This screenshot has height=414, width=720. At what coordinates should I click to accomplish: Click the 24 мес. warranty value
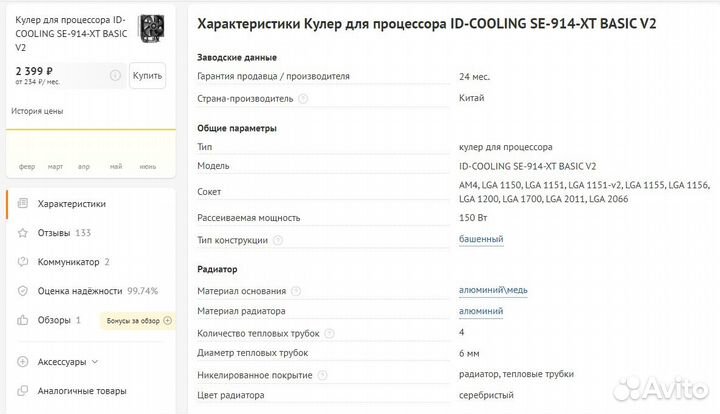[x=474, y=77]
